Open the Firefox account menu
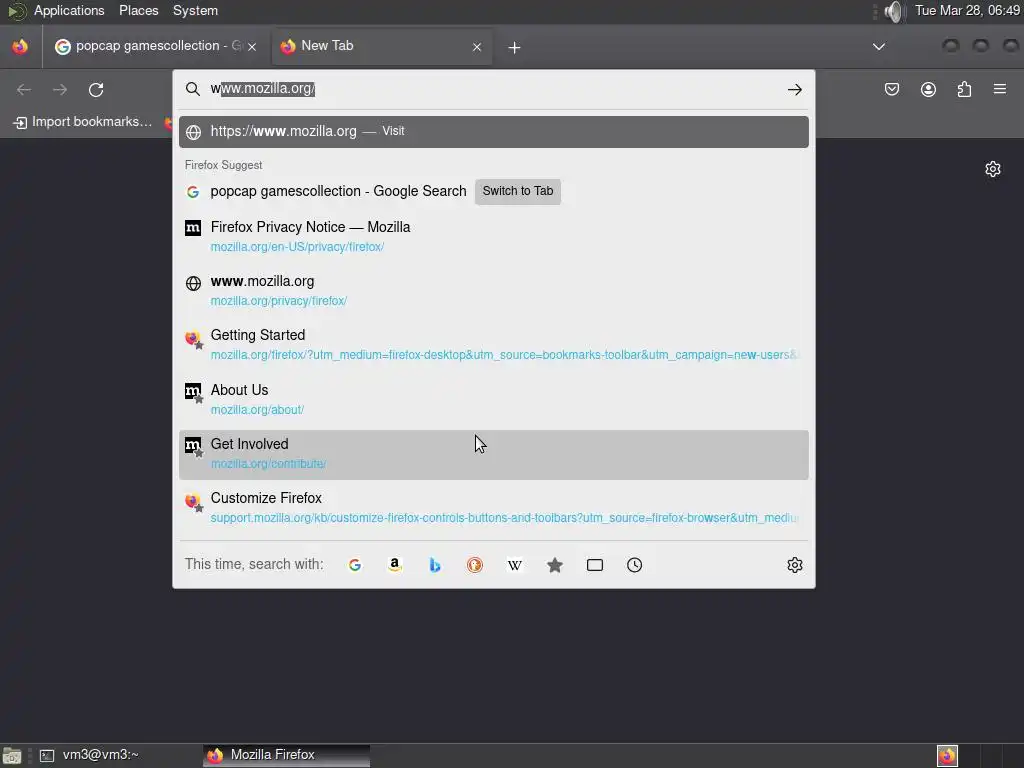The height and width of the screenshot is (768, 1024). click(x=928, y=89)
